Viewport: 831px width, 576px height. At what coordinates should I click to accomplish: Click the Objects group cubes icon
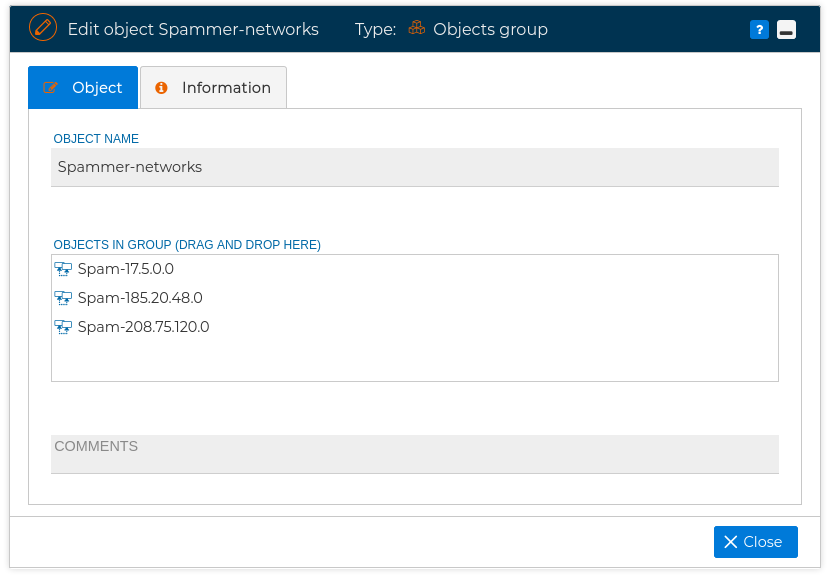(x=417, y=28)
